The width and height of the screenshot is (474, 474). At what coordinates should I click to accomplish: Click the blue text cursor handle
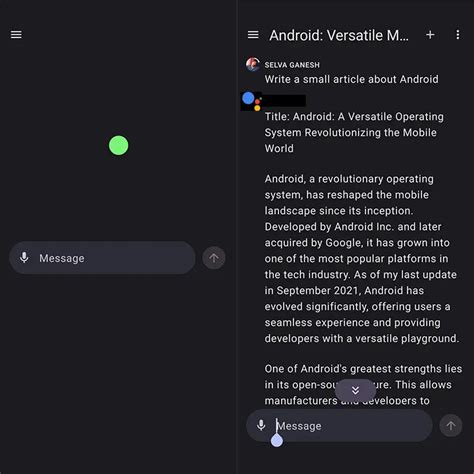(277, 441)
